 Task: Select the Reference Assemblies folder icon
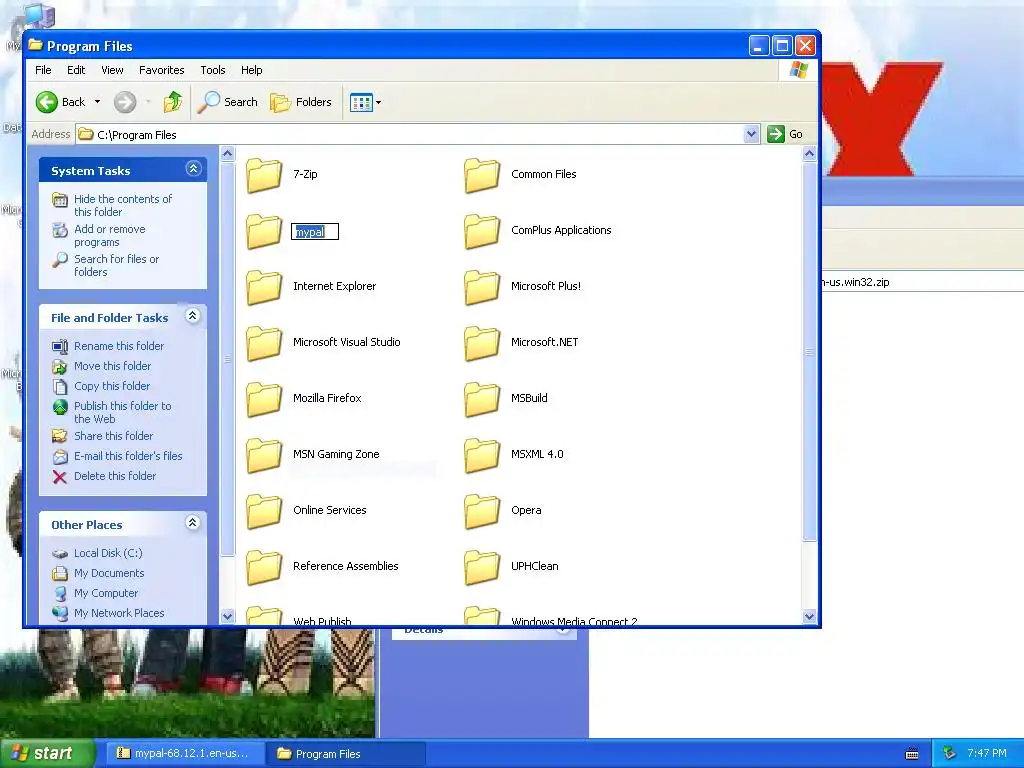(x=264, y=567)
